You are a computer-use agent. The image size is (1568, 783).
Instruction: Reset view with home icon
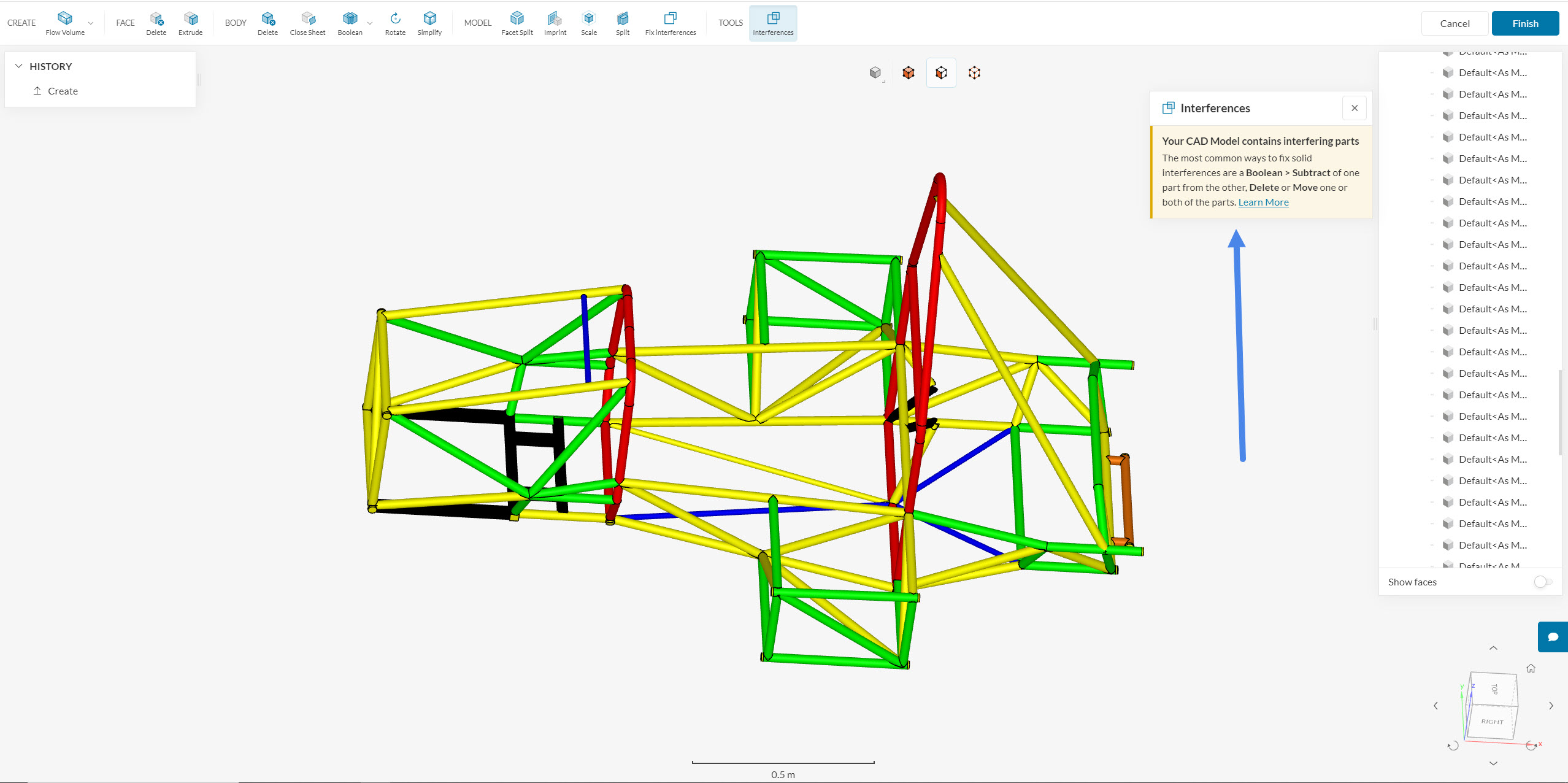(1531, 668)
